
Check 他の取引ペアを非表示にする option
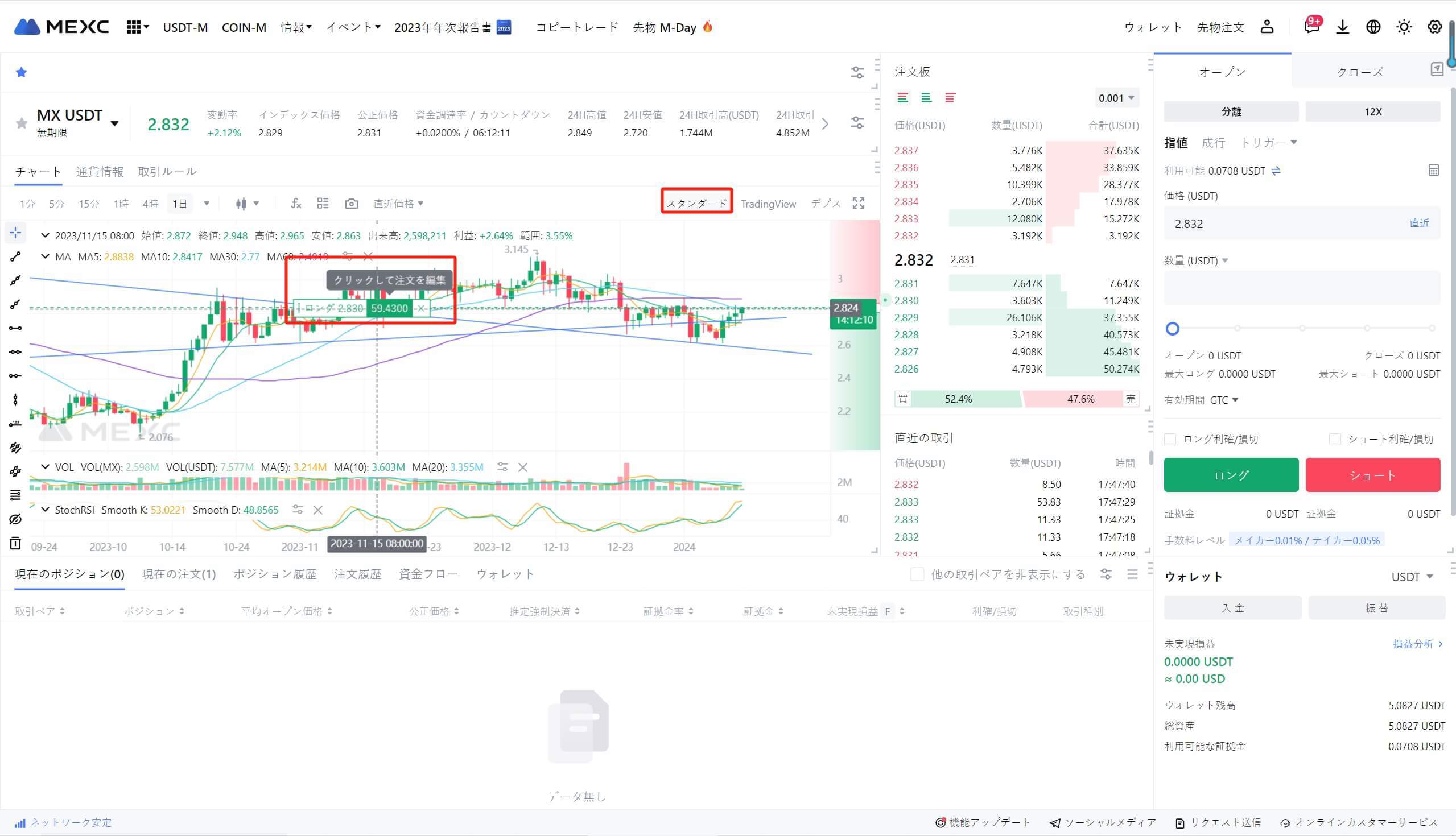[917, 574]
